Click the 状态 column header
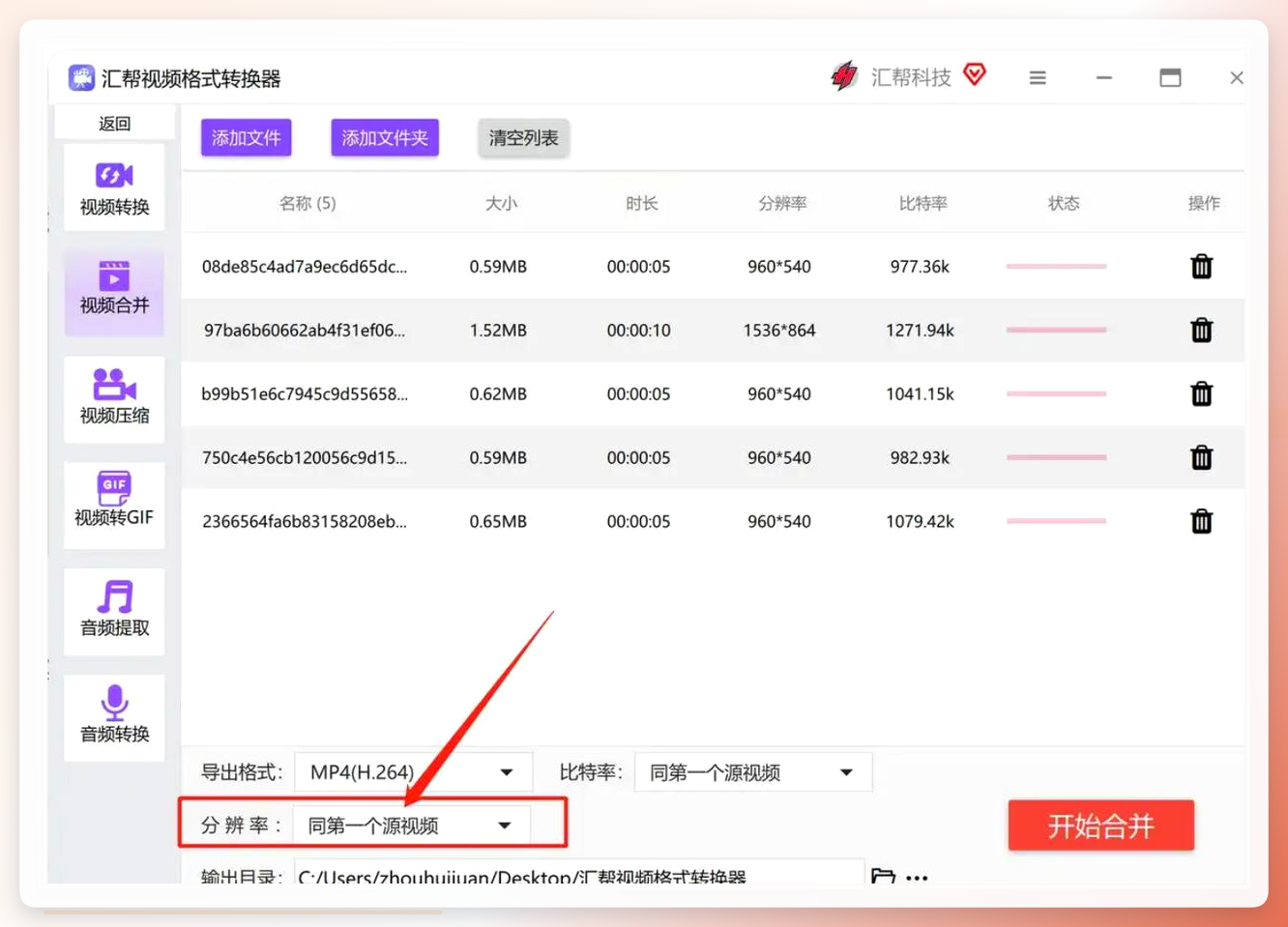Viewport: 1288px width, 927px height. (1064, 203)
